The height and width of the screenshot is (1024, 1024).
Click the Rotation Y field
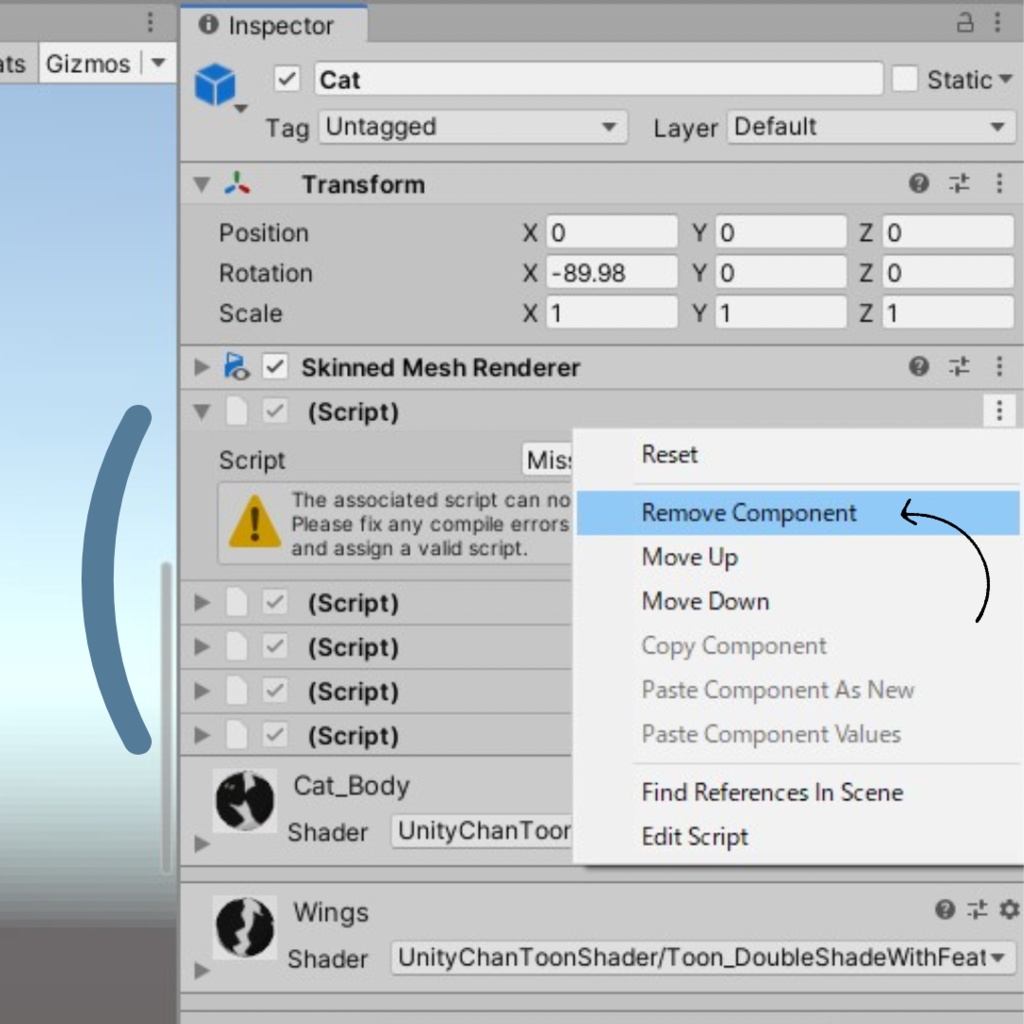(x=781, y=273)
